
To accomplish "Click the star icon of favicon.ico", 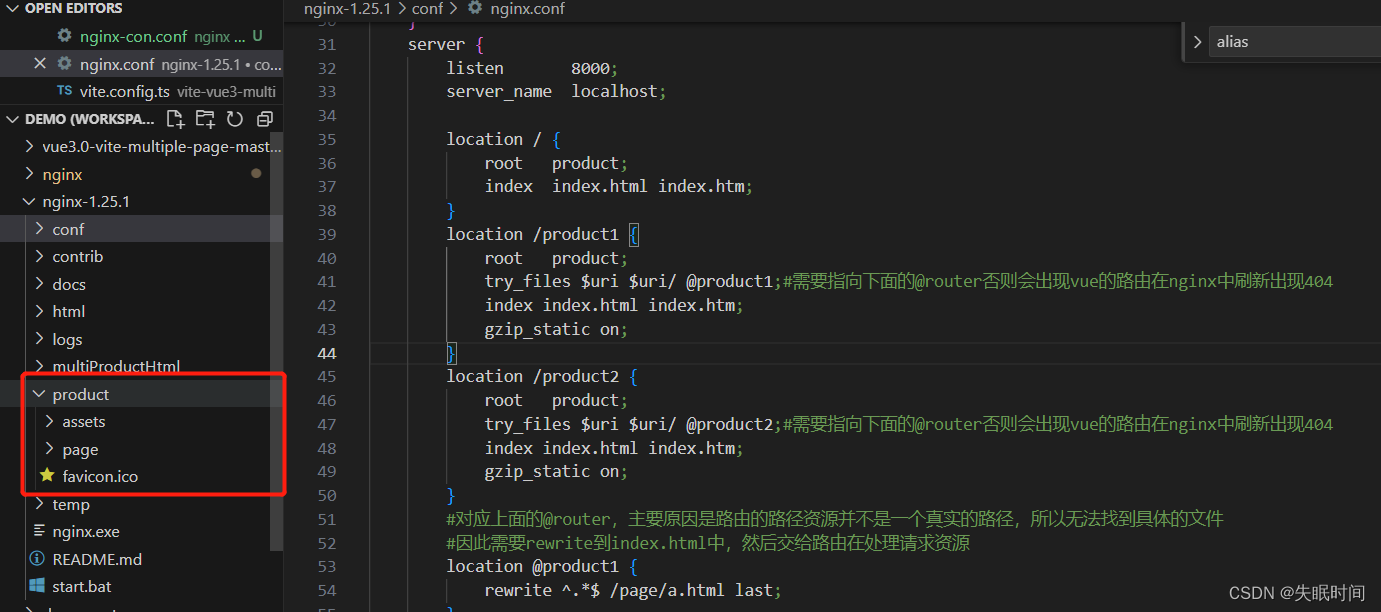I will (x=47, y=476).
